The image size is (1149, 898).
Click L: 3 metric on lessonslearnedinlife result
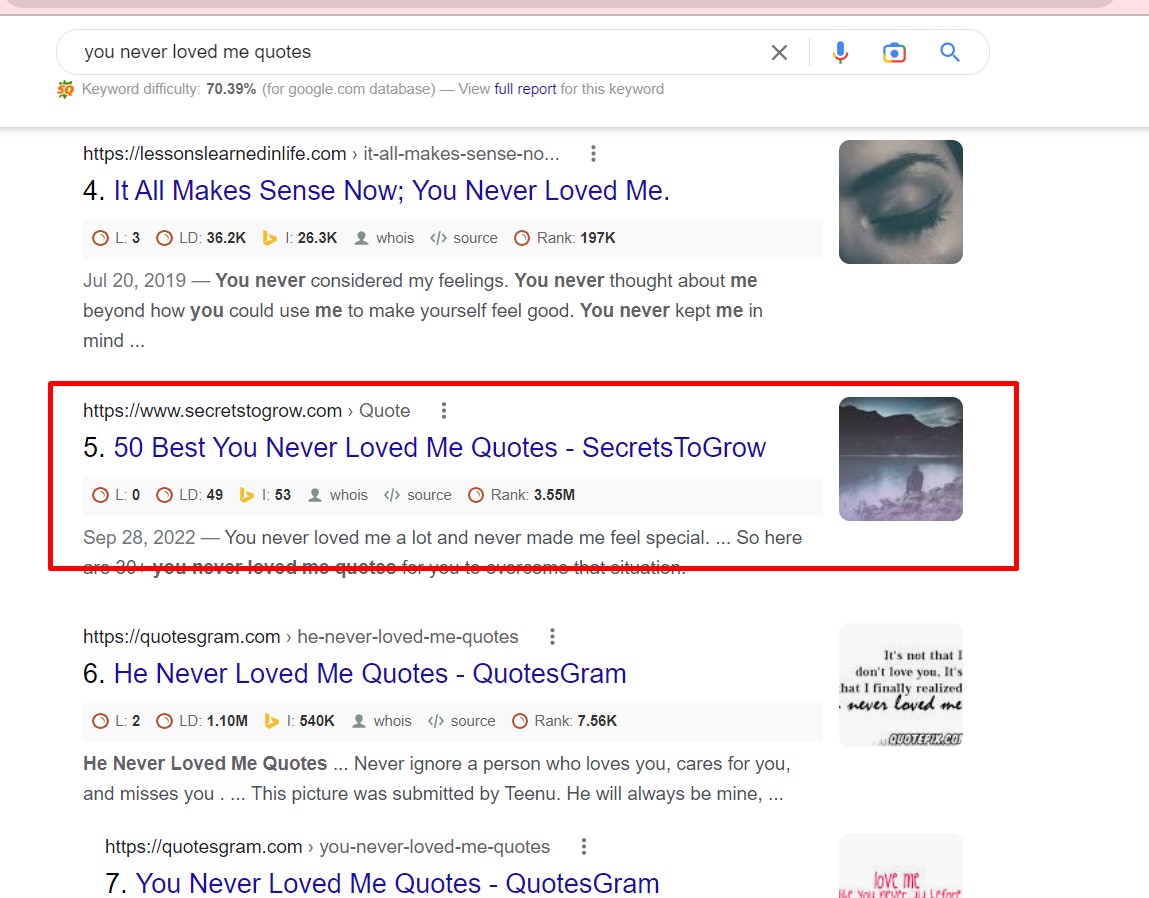[116, 238]
